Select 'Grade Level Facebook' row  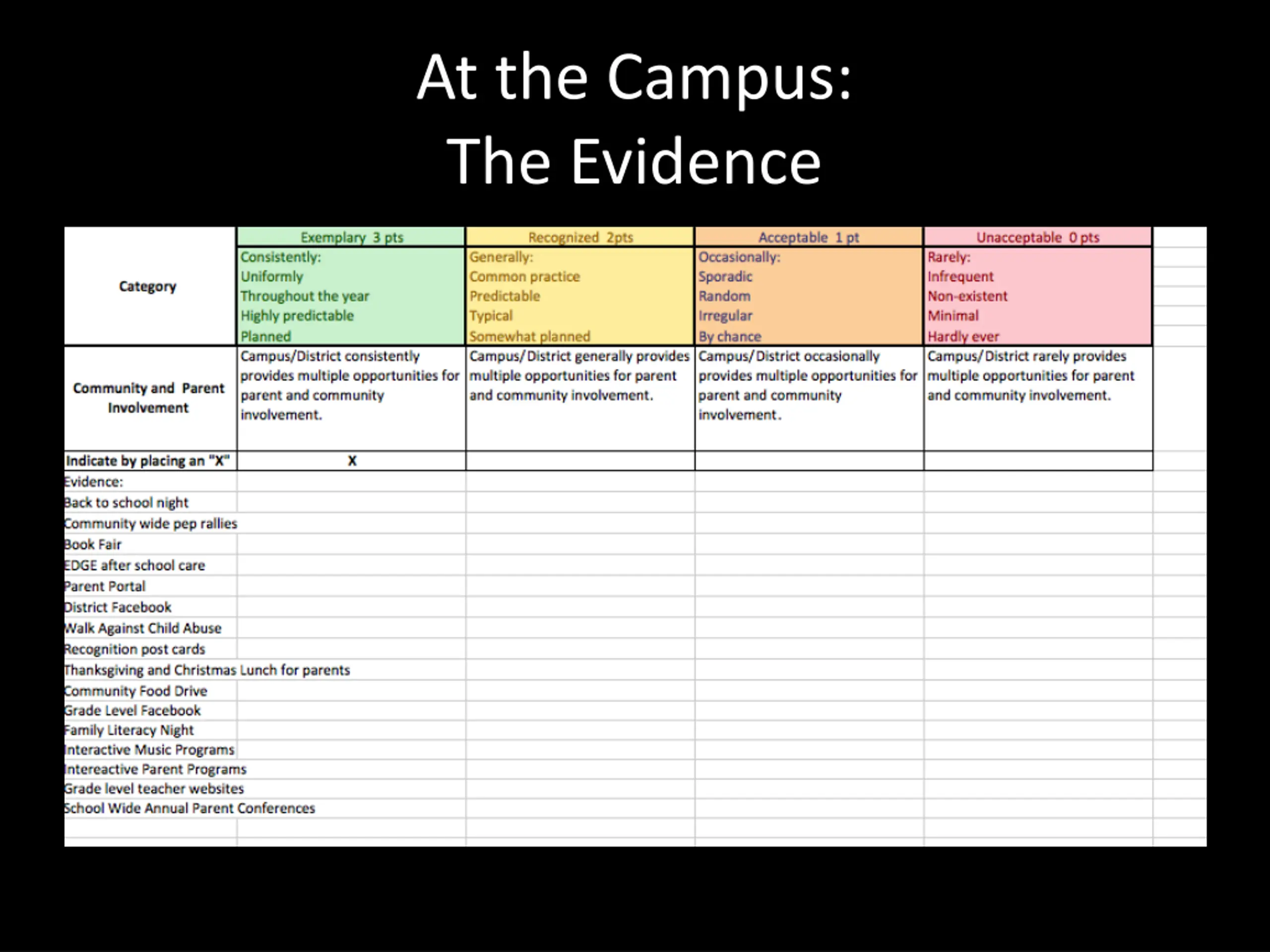(x=132, y=711)
